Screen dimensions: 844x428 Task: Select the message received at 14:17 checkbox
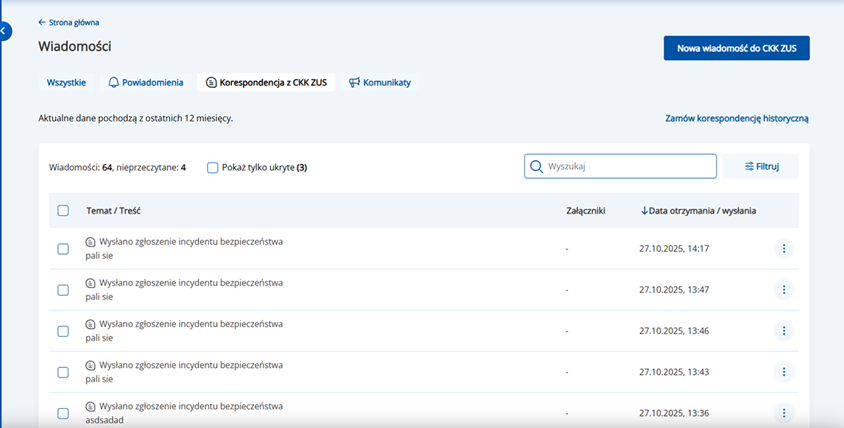[x=63, y=249]
